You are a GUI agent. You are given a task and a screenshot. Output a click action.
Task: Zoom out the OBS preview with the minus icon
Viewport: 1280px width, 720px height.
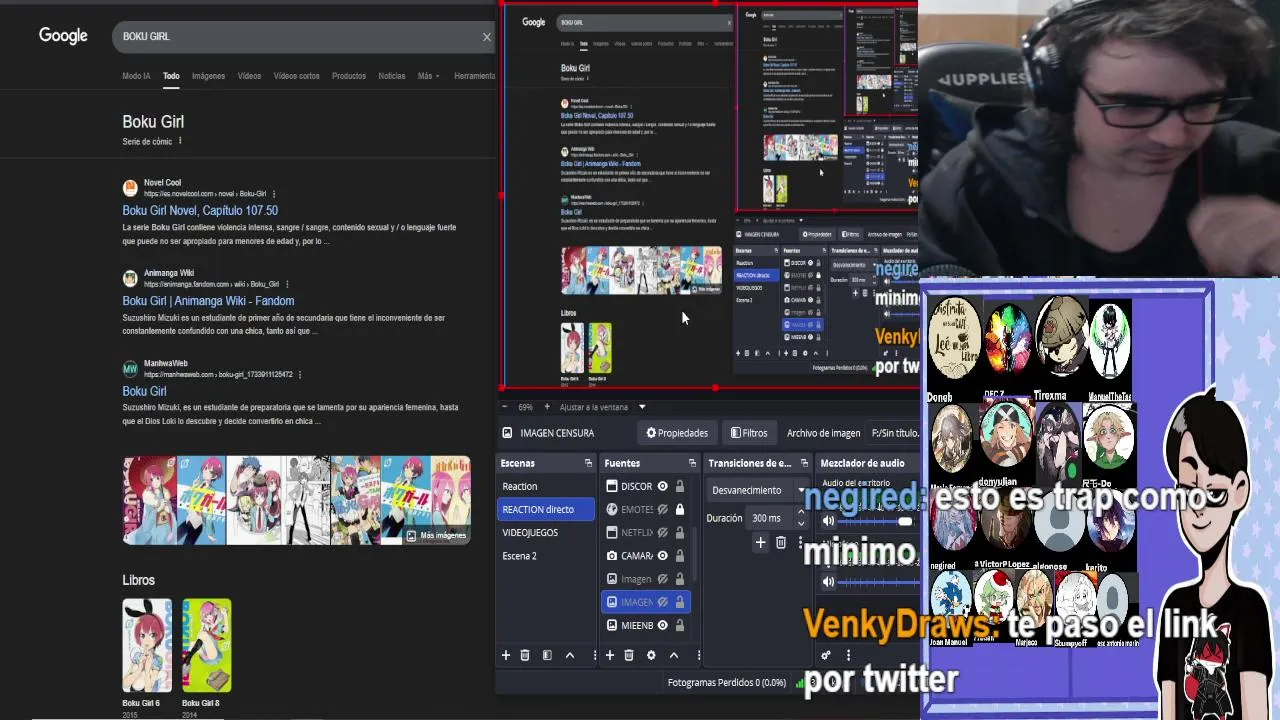504,407
